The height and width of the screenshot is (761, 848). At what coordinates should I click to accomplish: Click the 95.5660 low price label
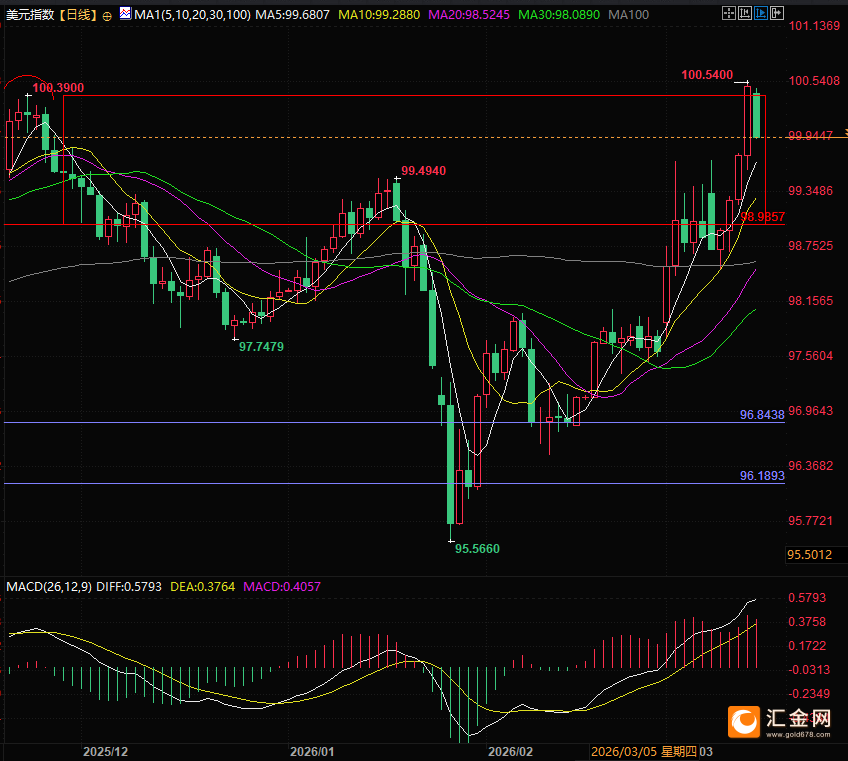click(x=477, y=548)
